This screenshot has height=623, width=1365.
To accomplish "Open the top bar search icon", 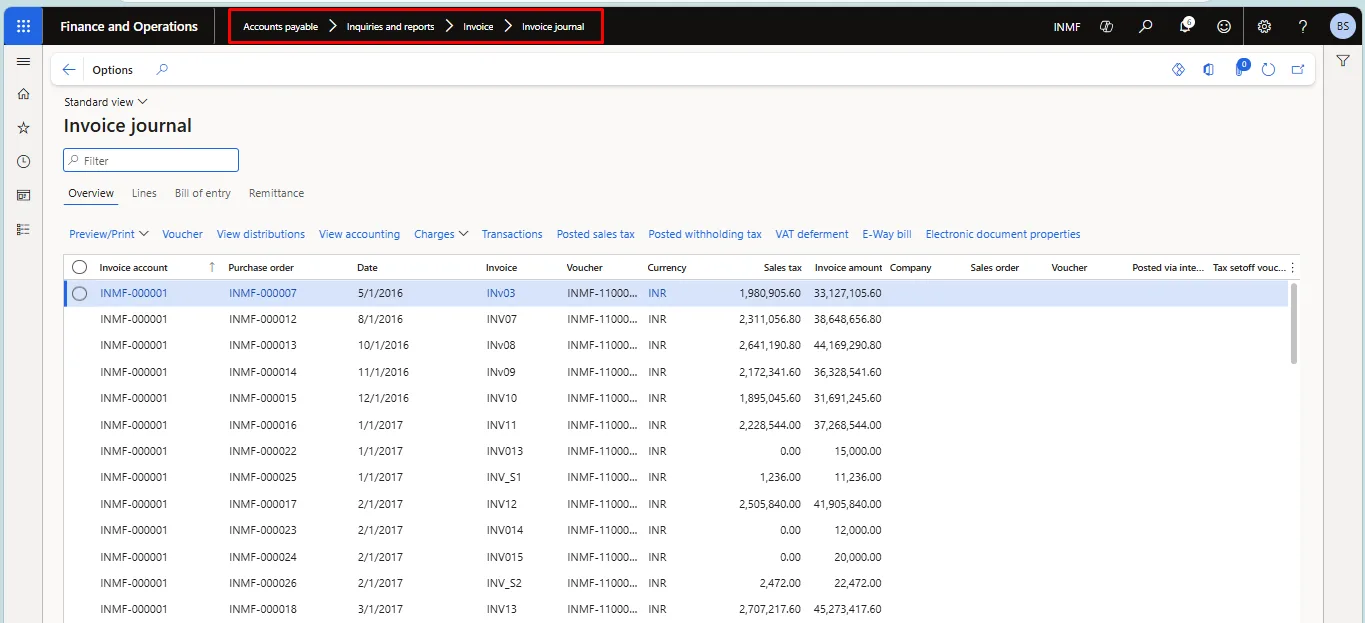I will 1146,27.
